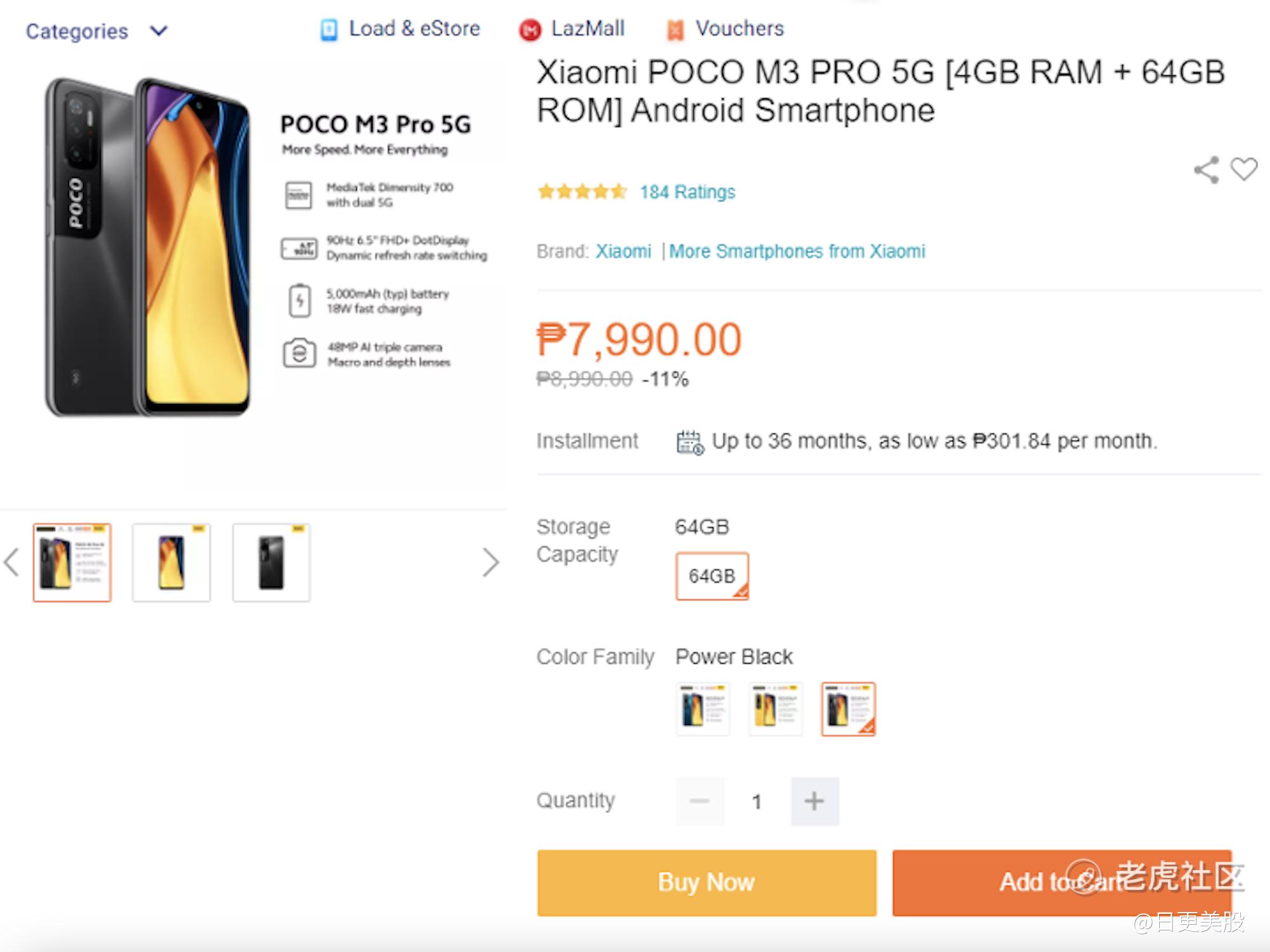Click the Vouchers ticket icon

tap(675, 30)
